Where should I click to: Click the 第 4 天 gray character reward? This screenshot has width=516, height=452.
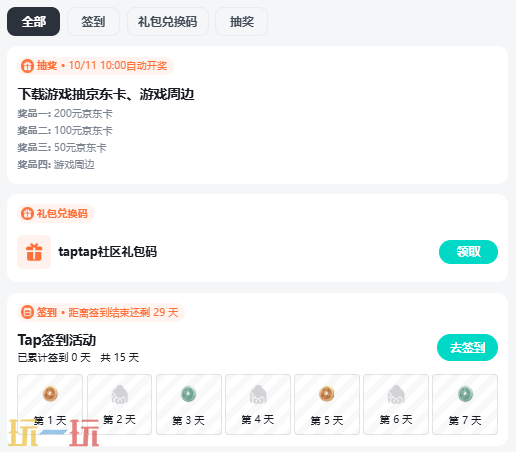258,394
